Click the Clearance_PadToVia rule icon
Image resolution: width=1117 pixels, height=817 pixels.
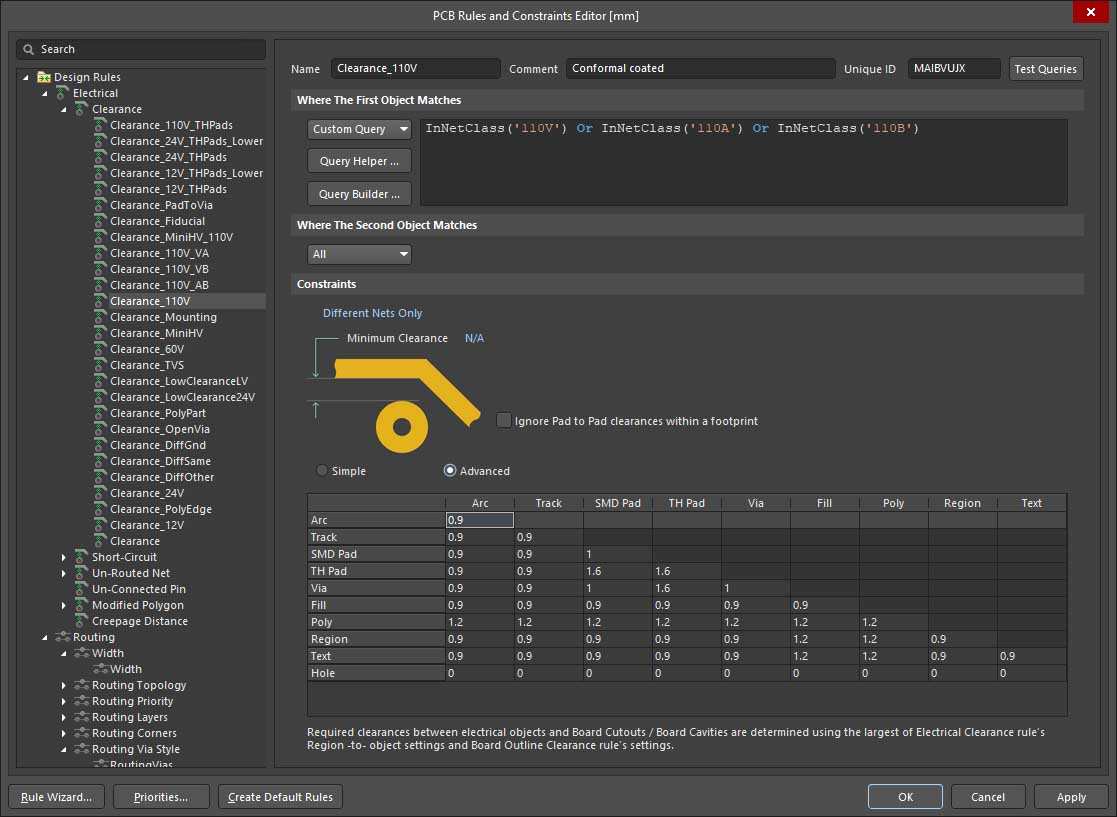click(100, 205)
